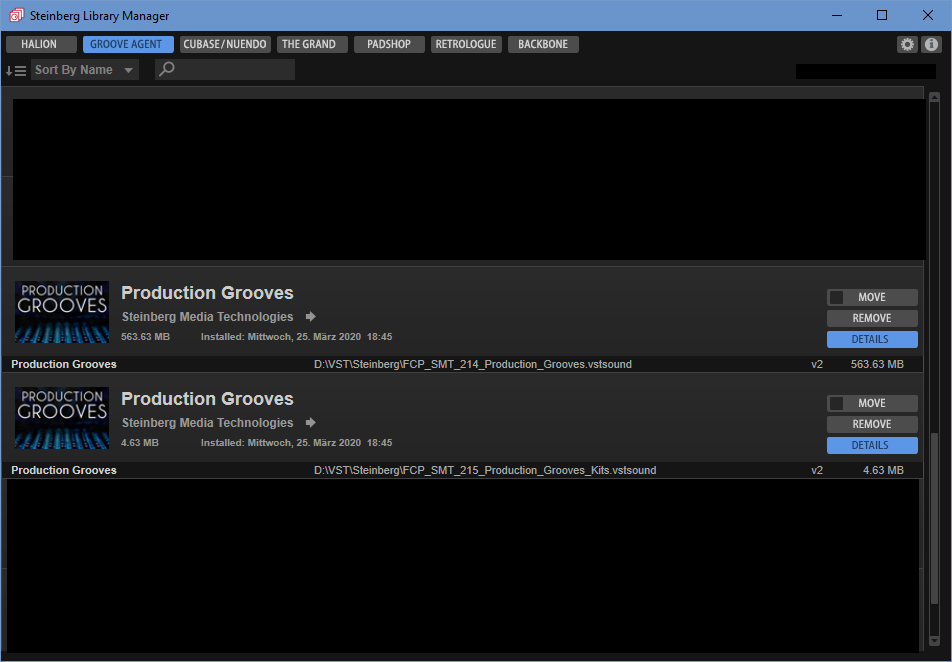Open the PADSHOP tab
Screen dimensions: 952x662
[x=390, y=45]
